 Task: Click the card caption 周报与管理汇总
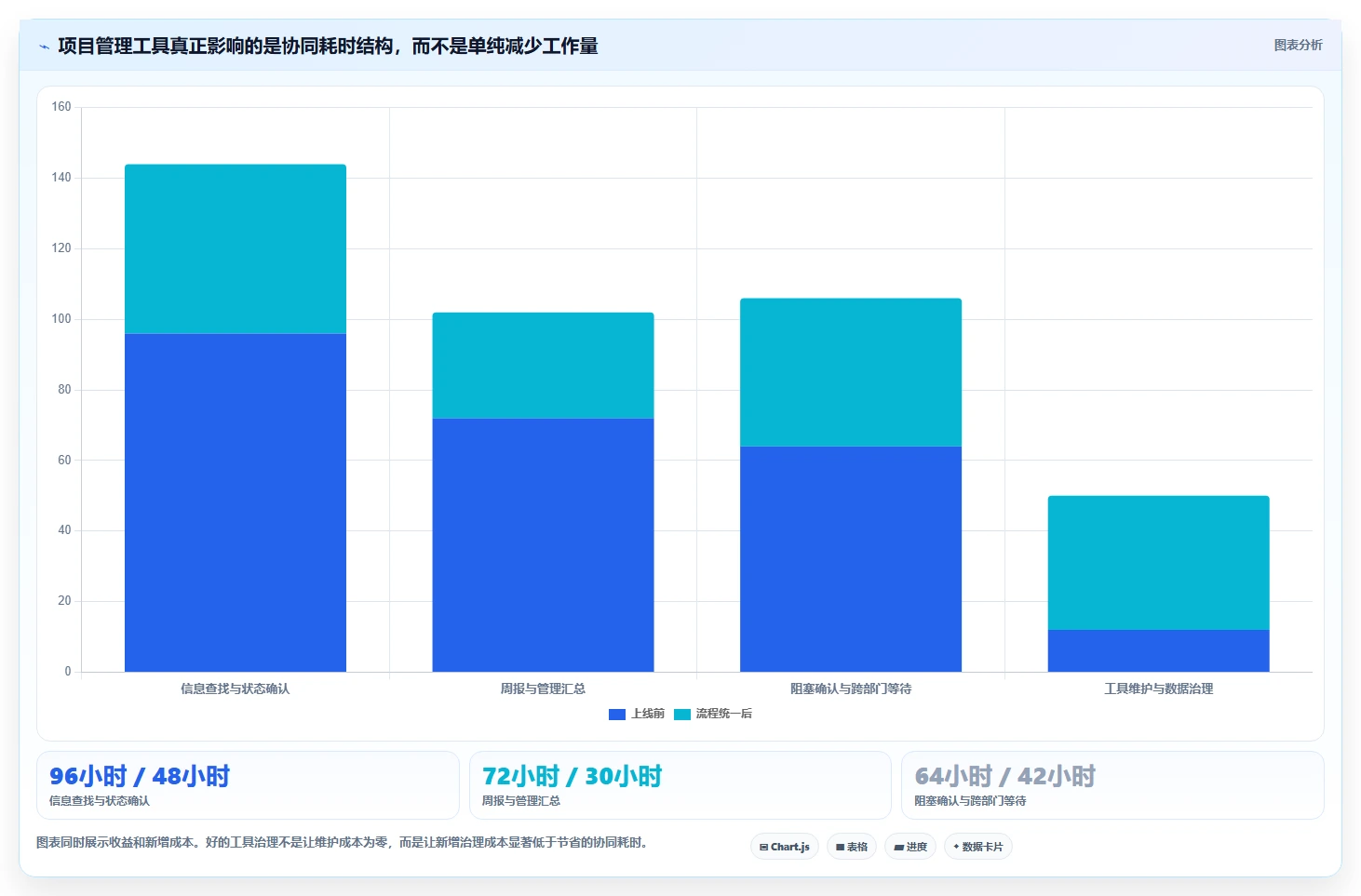coord(520,800)
